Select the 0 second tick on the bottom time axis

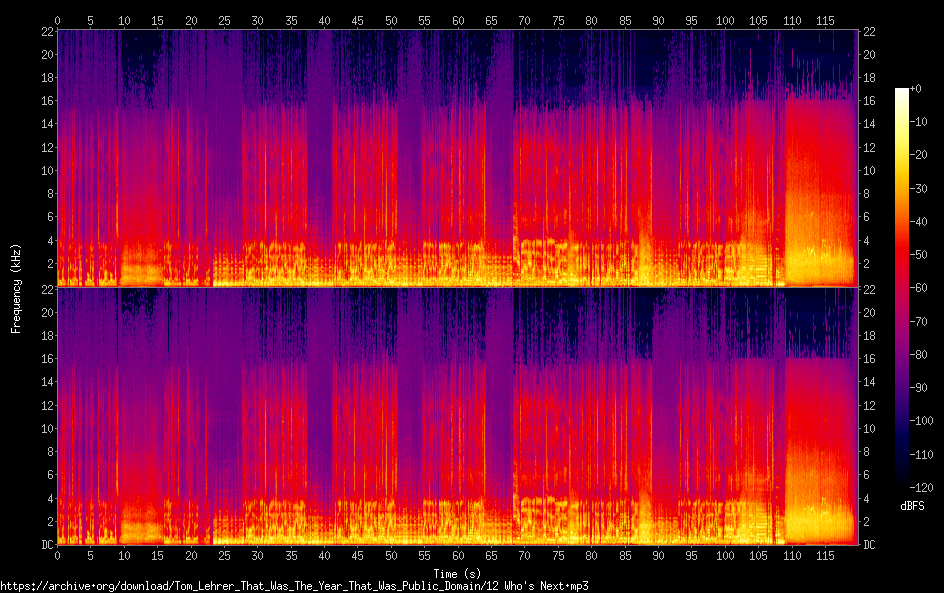point(58,555)
